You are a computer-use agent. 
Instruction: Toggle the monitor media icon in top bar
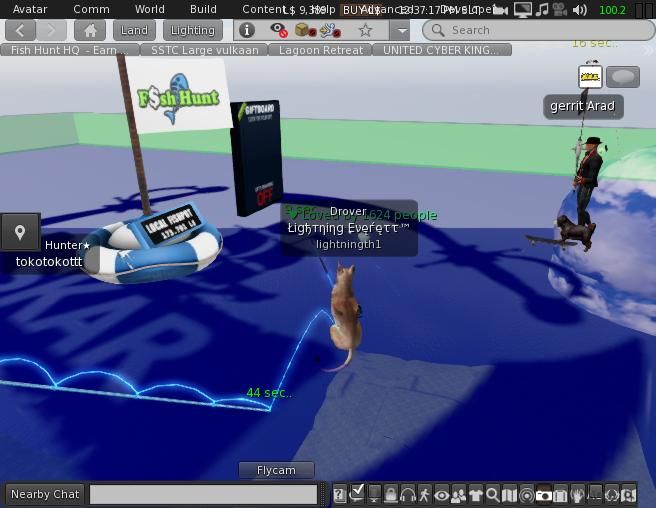click(x=523, y=10)
